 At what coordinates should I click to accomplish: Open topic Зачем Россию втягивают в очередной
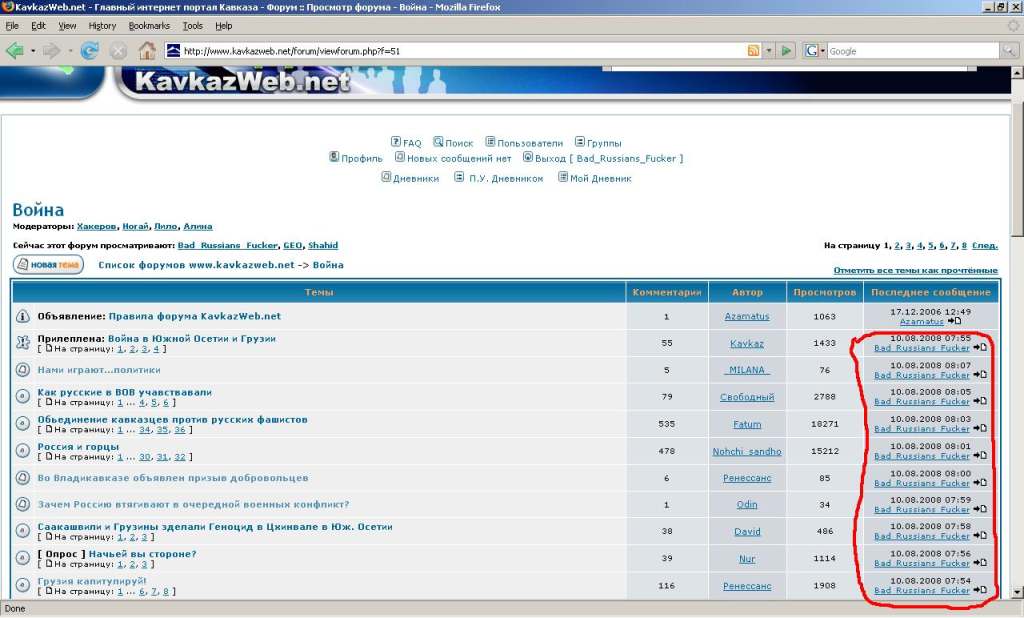(193, 504)
